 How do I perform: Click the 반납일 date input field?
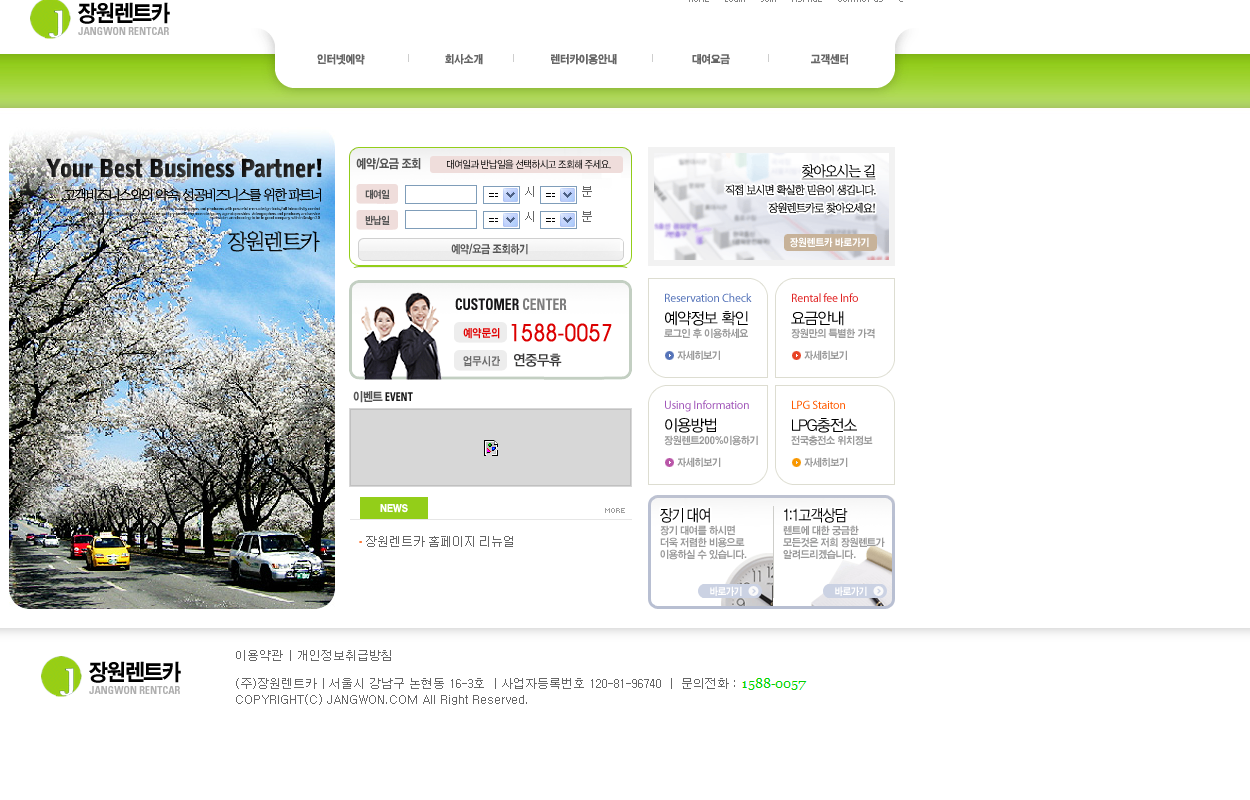tap(441, 219)
